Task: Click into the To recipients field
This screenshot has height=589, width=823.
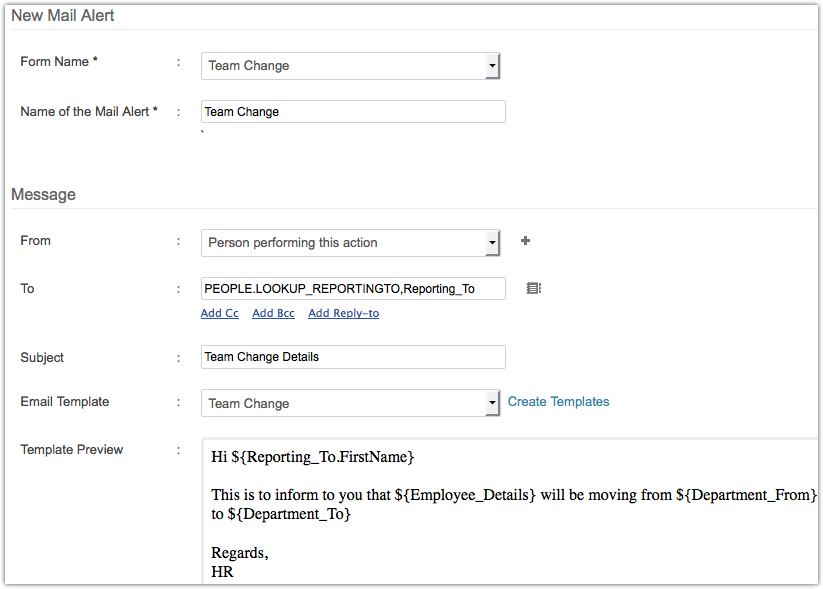Action: tap(353, 289)
